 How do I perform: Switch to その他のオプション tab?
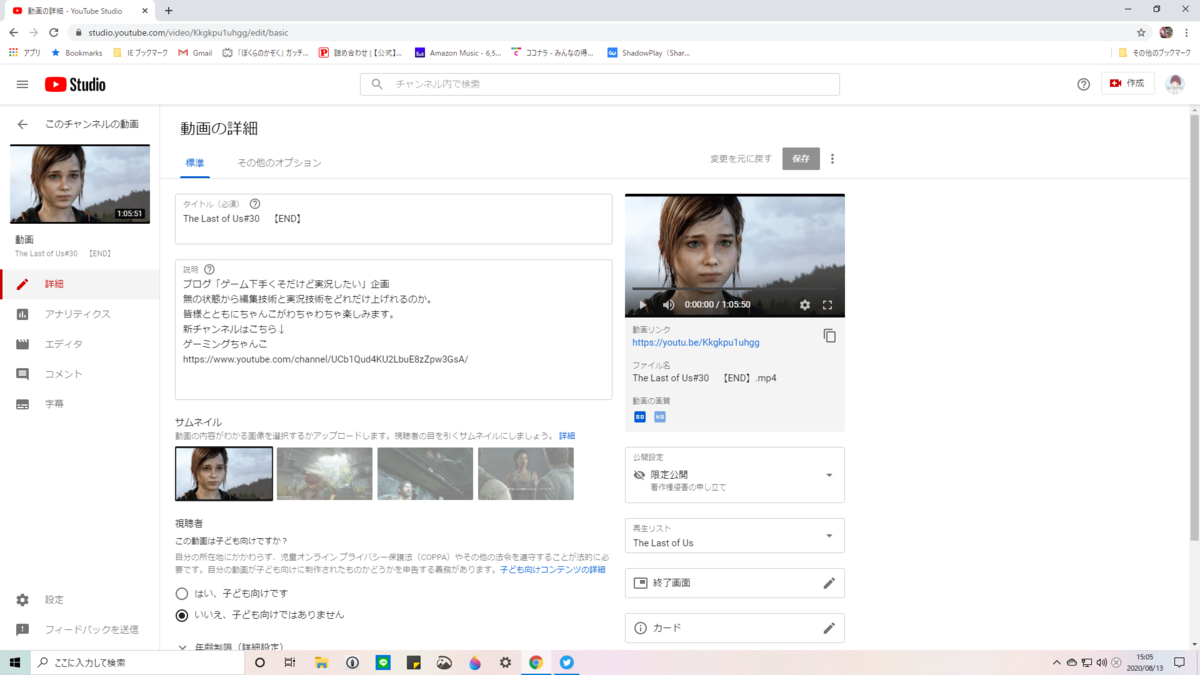pos(279,162)
